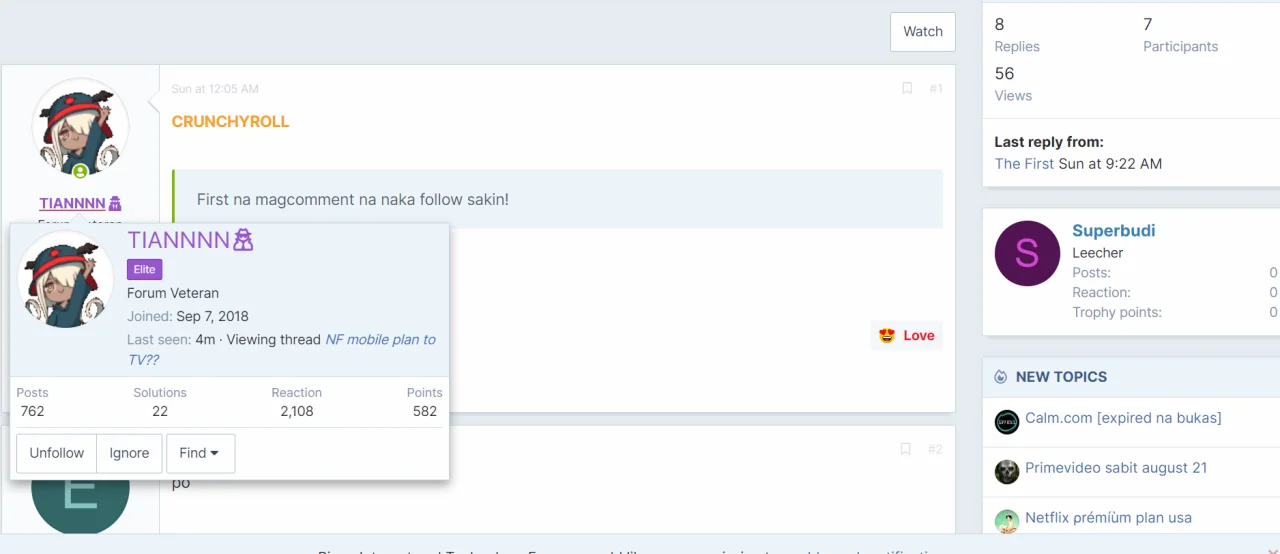Ignore TIANNNN
The image size is (1280, 554).
coord(129,453)
